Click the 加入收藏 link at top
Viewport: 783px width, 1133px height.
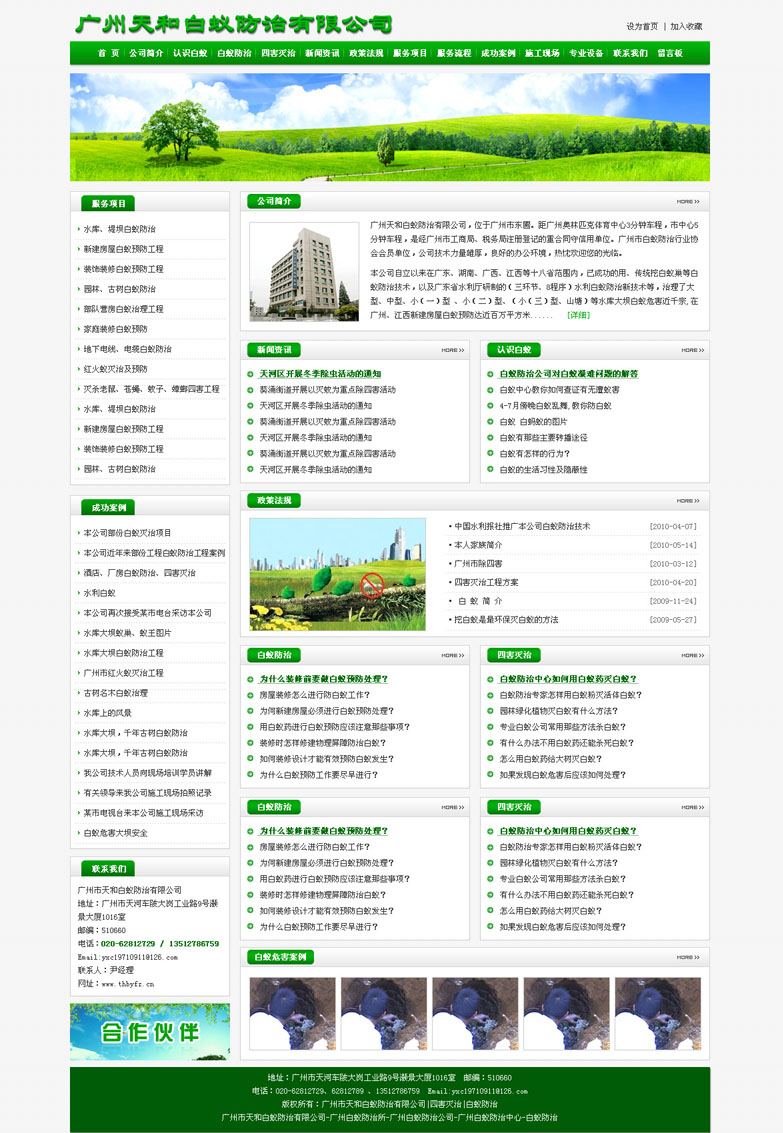point(686,26)
